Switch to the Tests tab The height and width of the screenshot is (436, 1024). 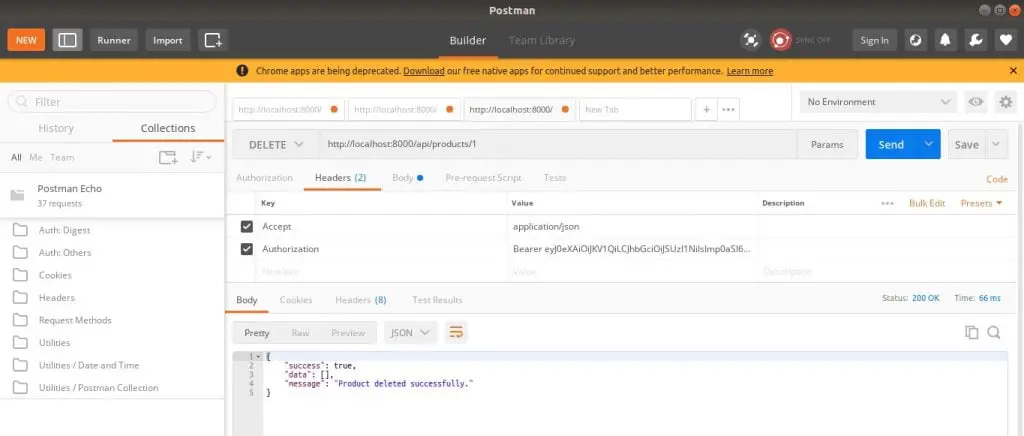pos(555,178)
